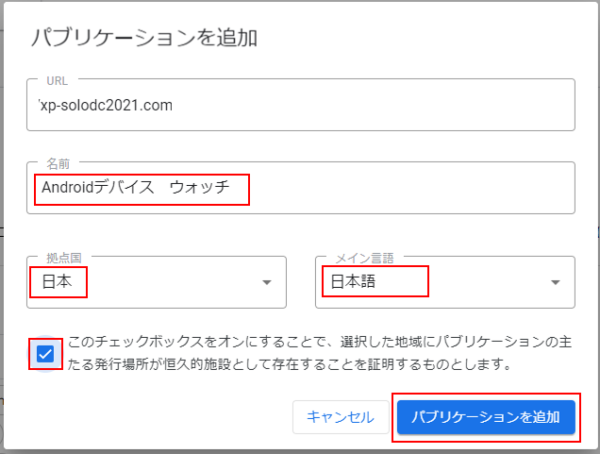Click the blue パブリケーションを追加 button

[486, 417]
